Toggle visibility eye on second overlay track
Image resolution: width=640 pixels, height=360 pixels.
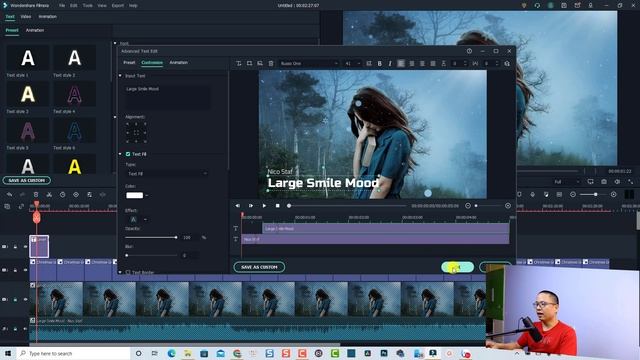click(x=24, y=270)
